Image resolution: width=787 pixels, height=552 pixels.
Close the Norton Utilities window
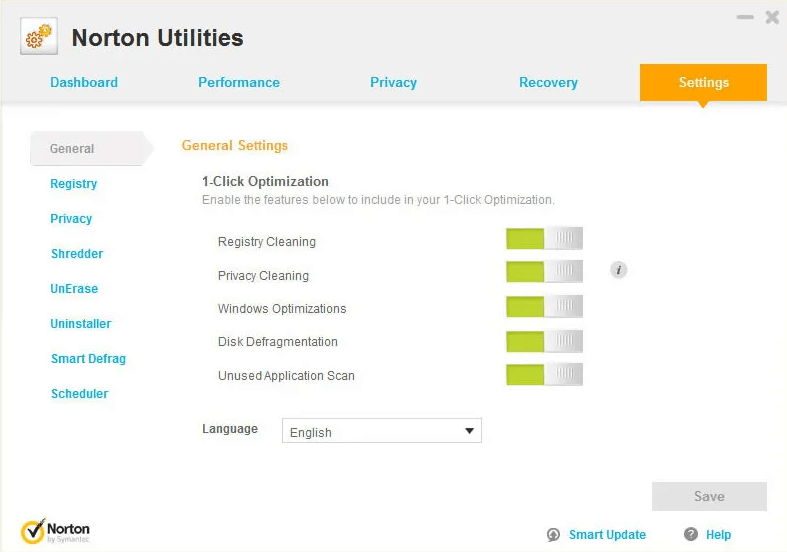[772, 17]
